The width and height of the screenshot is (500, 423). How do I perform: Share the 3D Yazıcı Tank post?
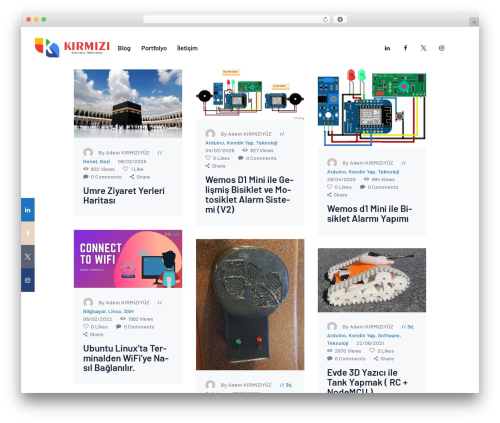point(384,359)
